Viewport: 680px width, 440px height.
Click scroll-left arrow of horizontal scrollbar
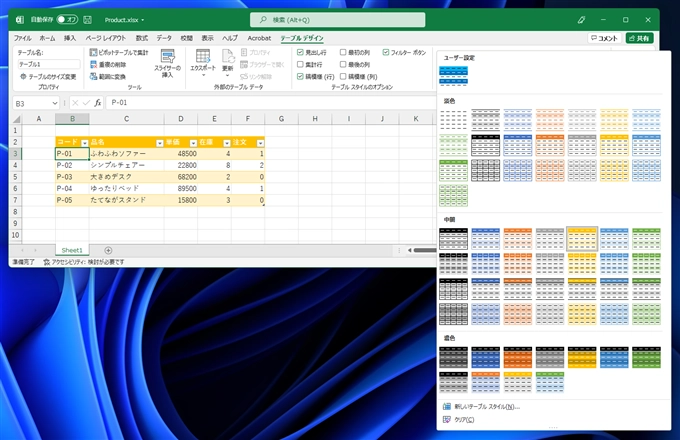pos(409,250)
